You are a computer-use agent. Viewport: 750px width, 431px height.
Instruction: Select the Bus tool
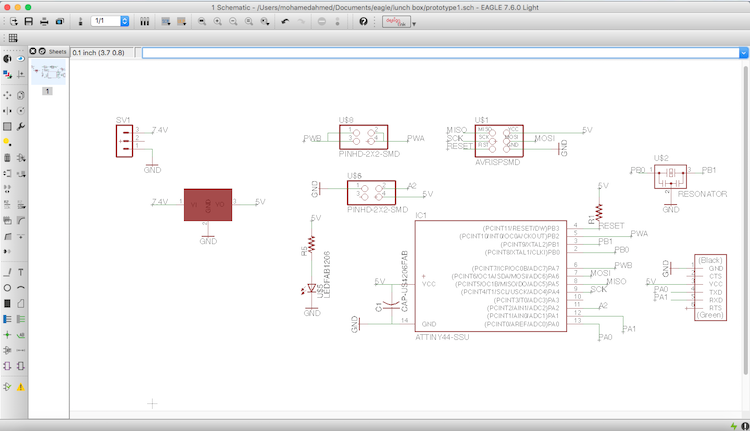point(7,319)
